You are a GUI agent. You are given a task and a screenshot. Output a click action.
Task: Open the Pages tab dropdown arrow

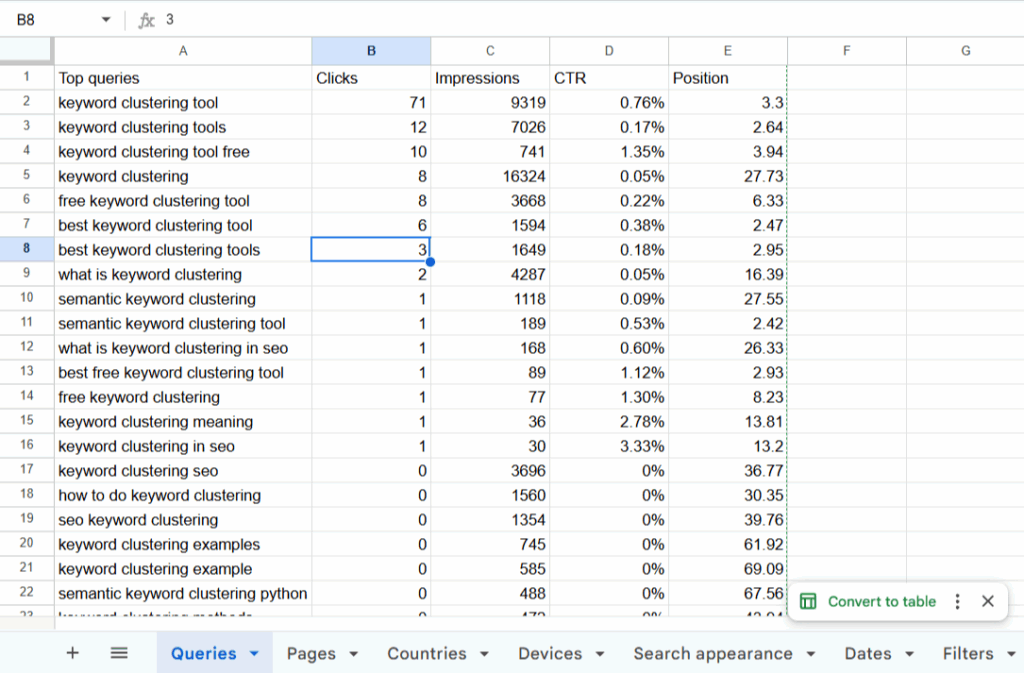point(354,654)
